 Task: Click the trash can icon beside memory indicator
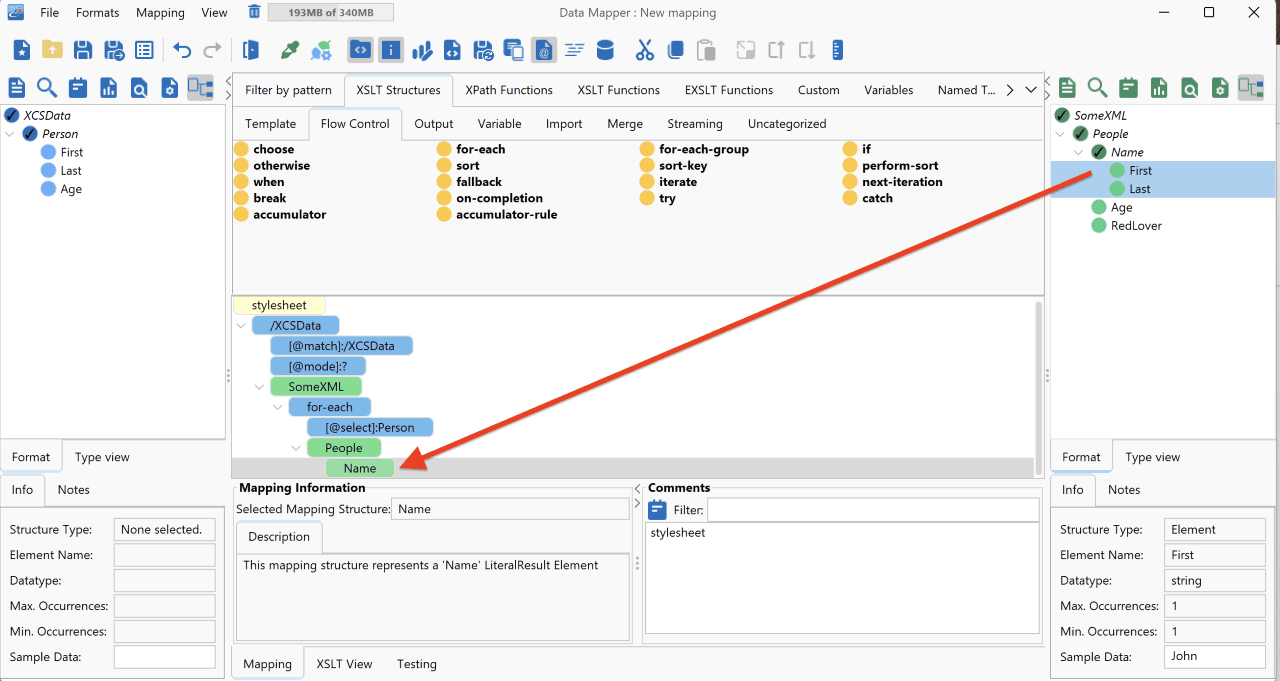[x=254, y=12]
